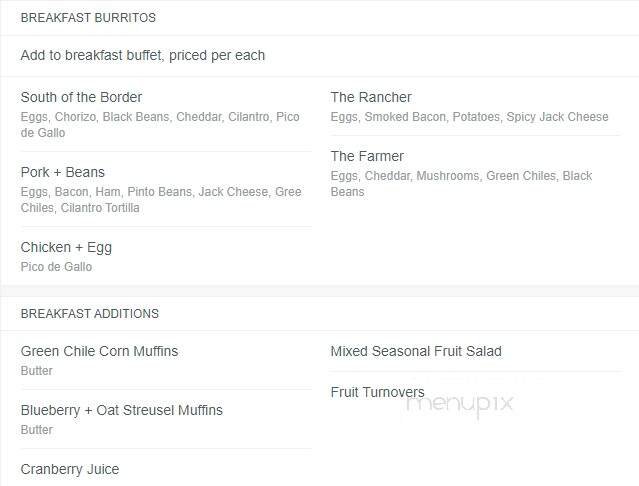Click The Farmer ingredients description
The height and width of the screenshot is (486, 639).
(x=461, y=183)
